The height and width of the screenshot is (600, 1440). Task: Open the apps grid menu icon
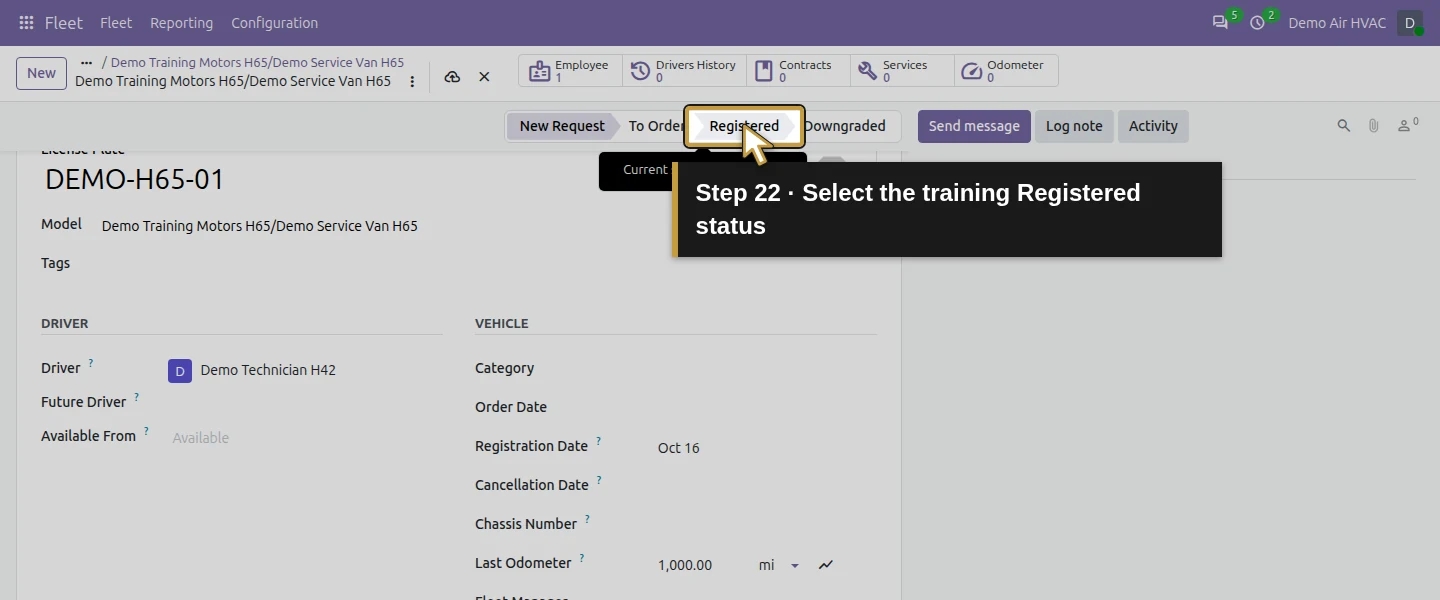pos(26,22)
